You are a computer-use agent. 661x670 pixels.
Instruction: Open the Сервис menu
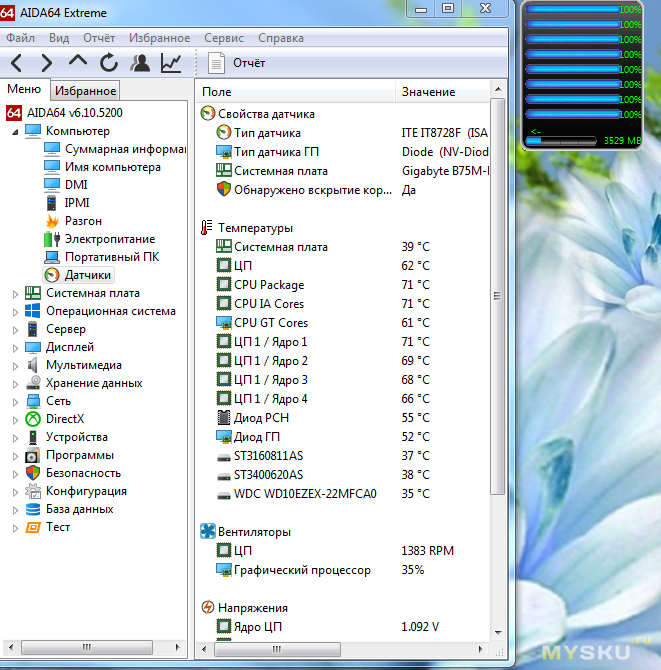[x=223, y=38]
